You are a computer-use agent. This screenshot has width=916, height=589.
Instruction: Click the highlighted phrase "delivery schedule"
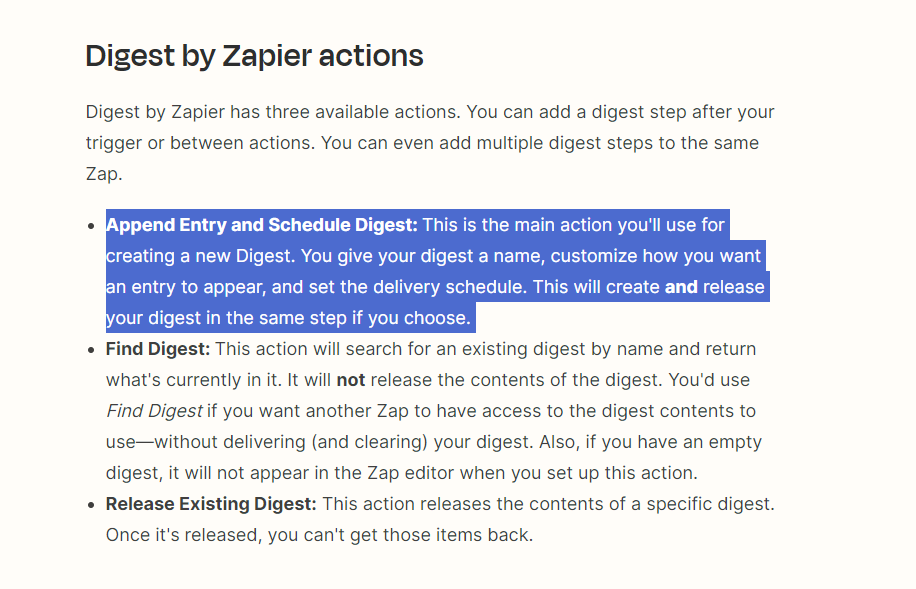[451, 287]
